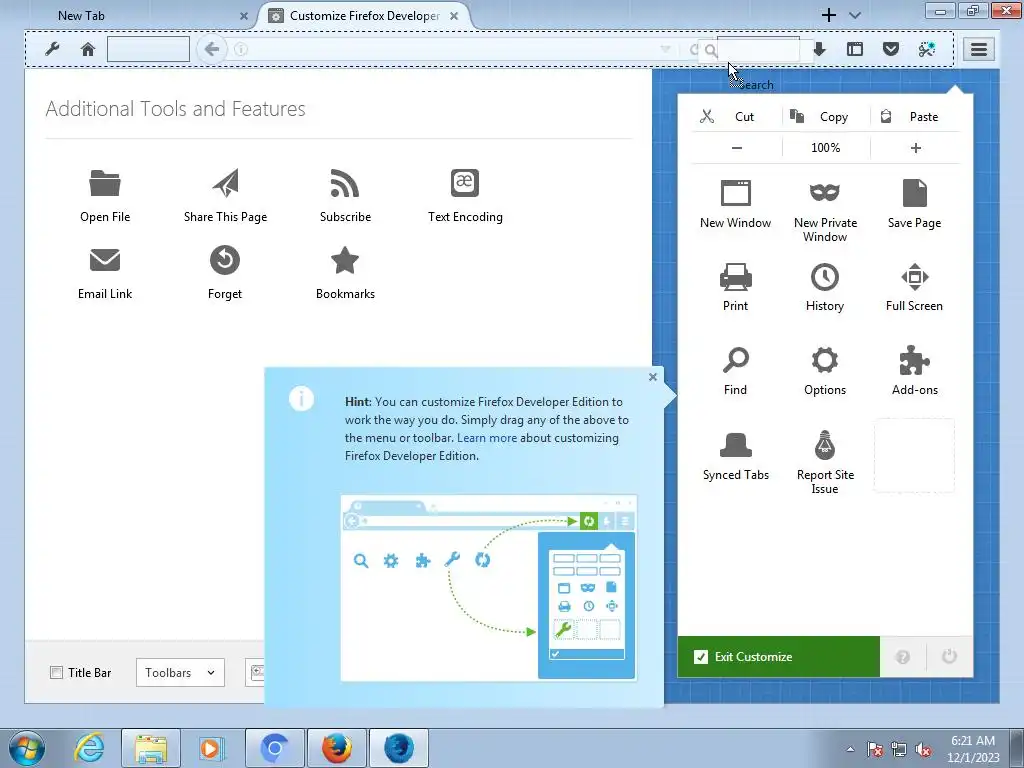1024x768 pixels.
Task: Click the empty placeholder field beside Home
Action: pos(148,49)
